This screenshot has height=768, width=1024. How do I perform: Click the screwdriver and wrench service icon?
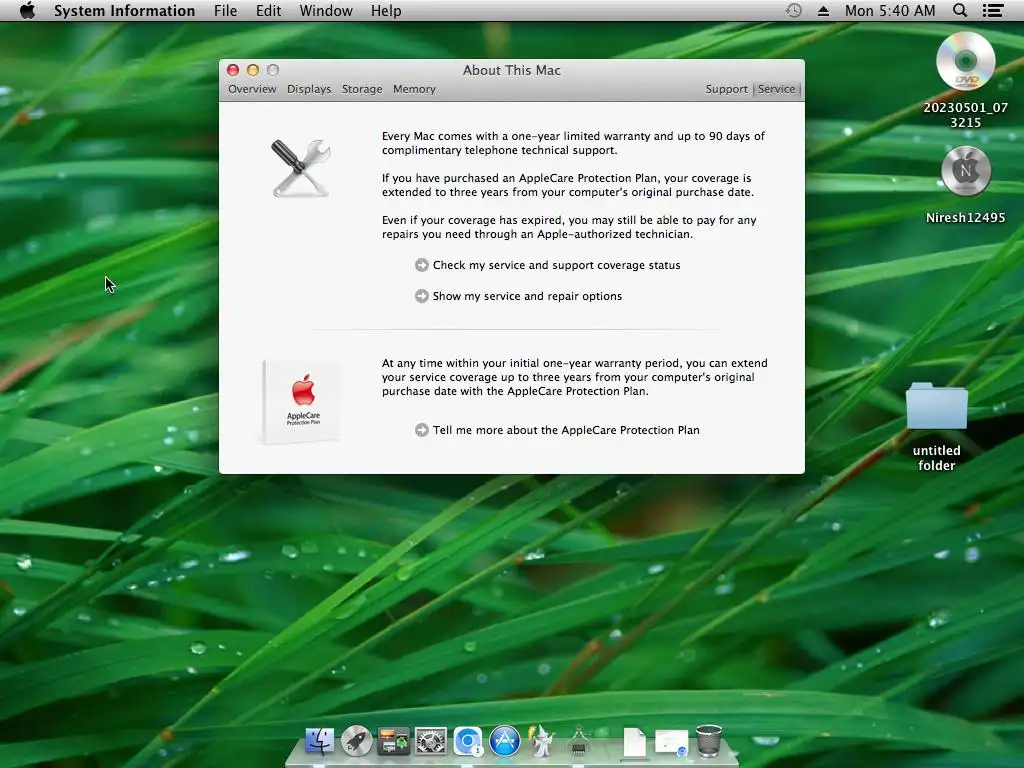tap(300, 168)
